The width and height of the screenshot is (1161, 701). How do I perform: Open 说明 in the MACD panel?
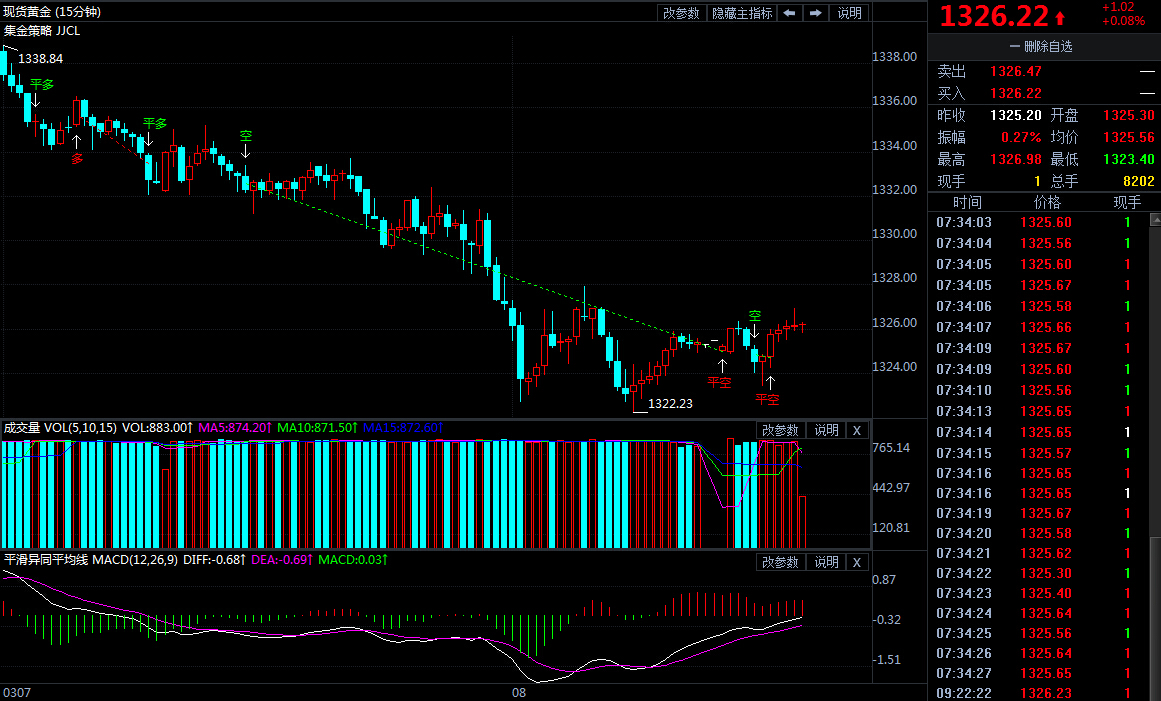click(826, 562)
